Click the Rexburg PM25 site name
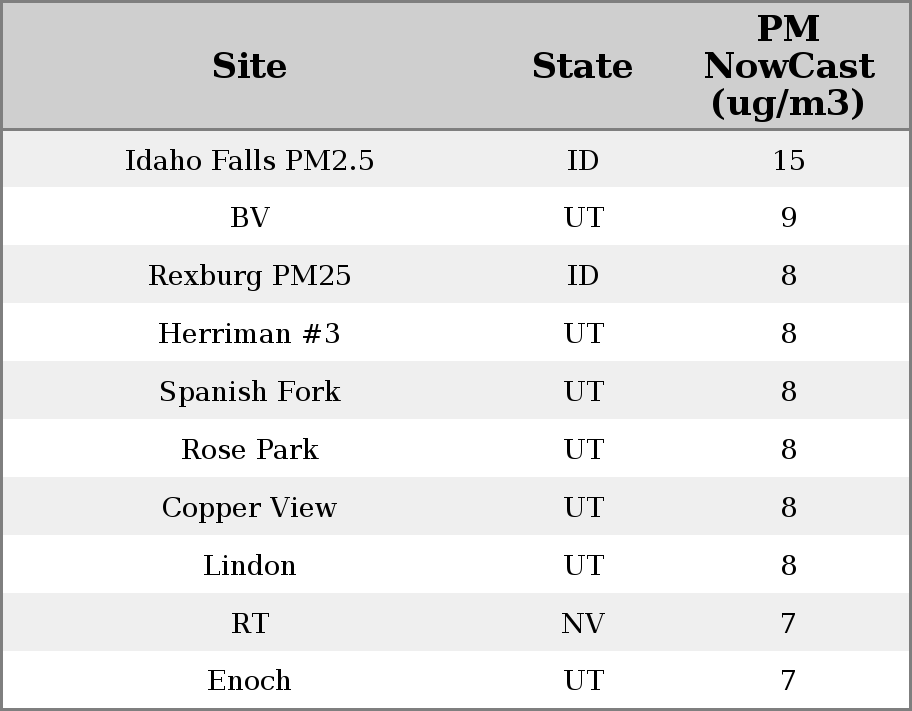This screenshot has height=711, width=912. (x=249, y=276)
